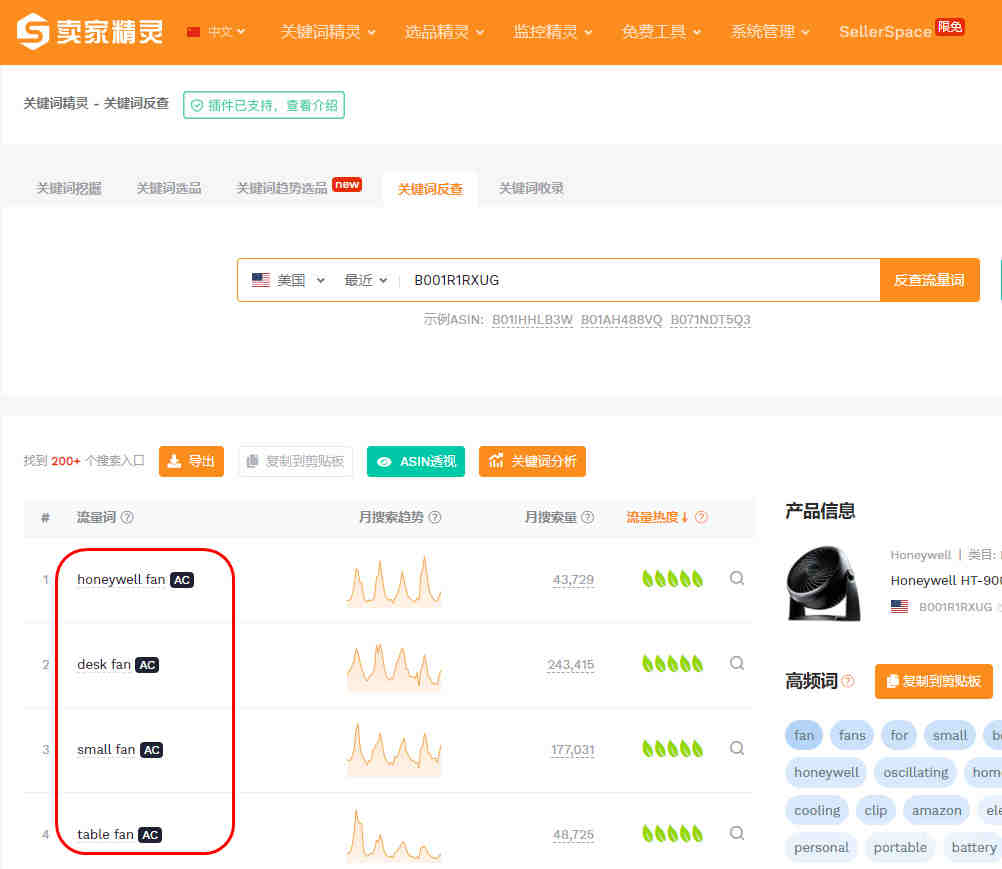Click the SellerSprite logo icon

[33, 31]
